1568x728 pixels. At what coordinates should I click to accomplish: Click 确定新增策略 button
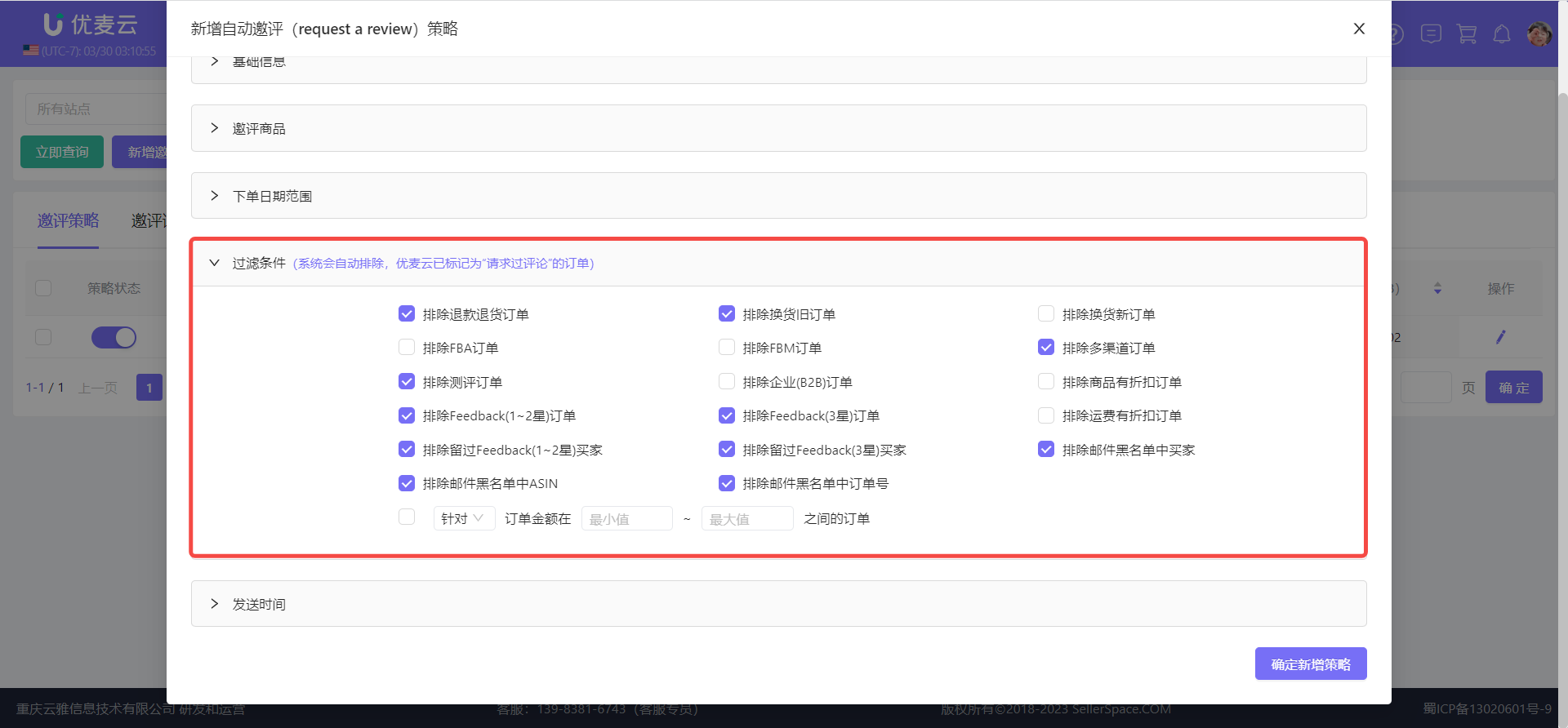[1311, 664]
